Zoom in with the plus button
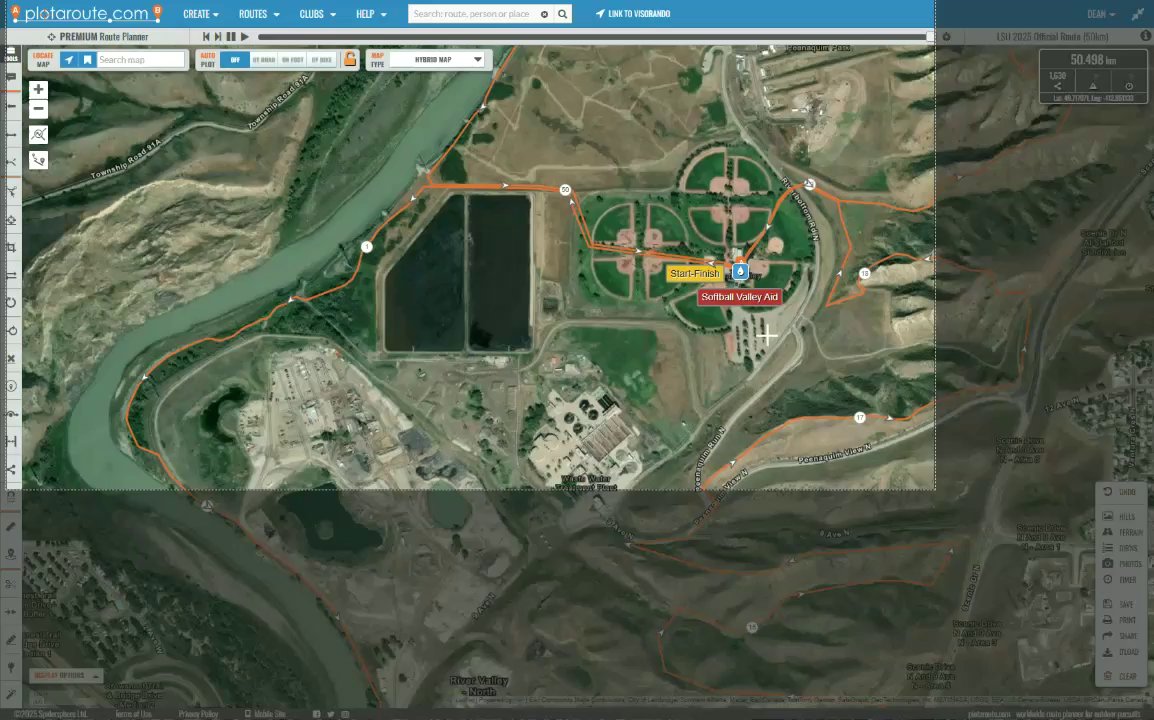The height and width of the screenshot is (720, 1154). [38, 90]
